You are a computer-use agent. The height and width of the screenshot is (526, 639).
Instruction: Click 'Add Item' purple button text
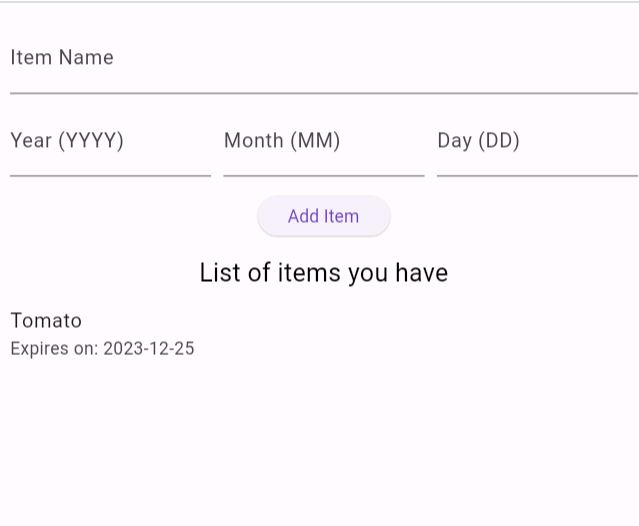click(x=323, y=216)
